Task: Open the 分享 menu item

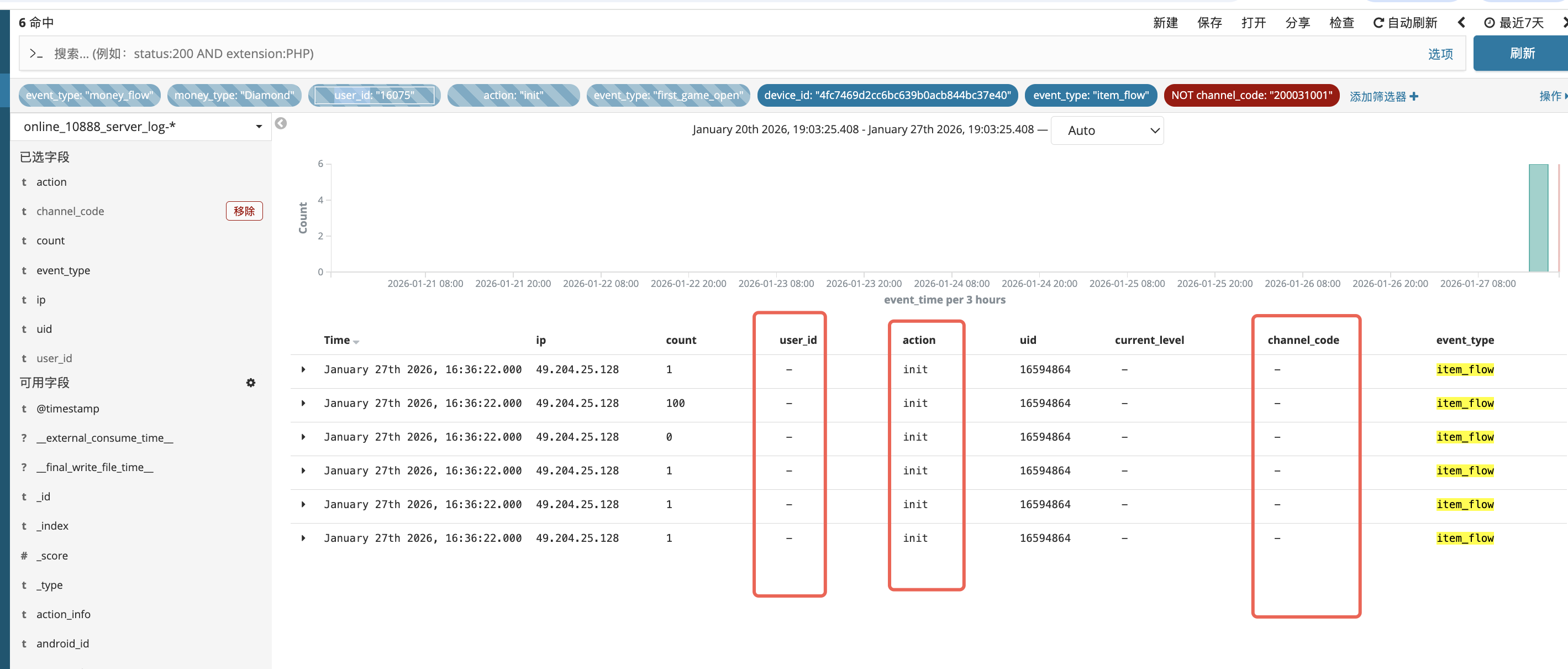Action: point(1297,23)
